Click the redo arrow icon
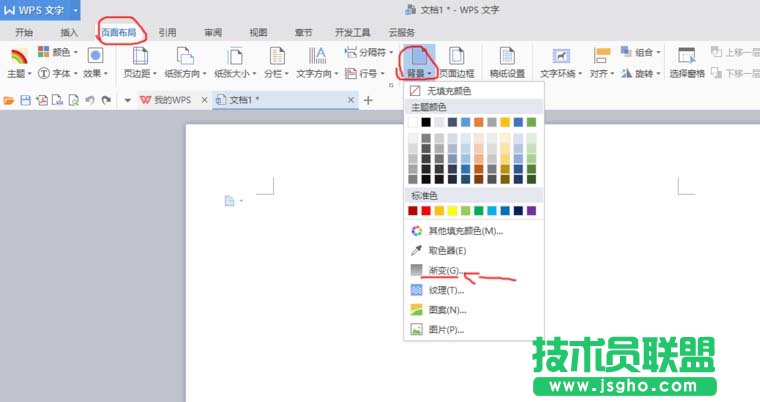The width and height of the screenshot is (760, 402). pyautogui.click(x=106, y=100)
